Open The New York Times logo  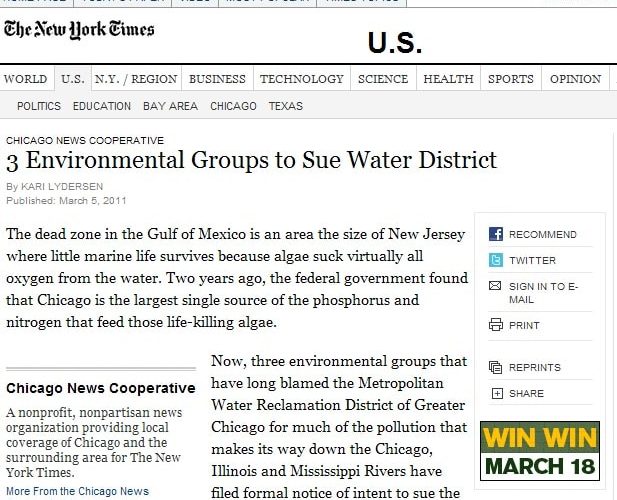[x=79, y=30]
